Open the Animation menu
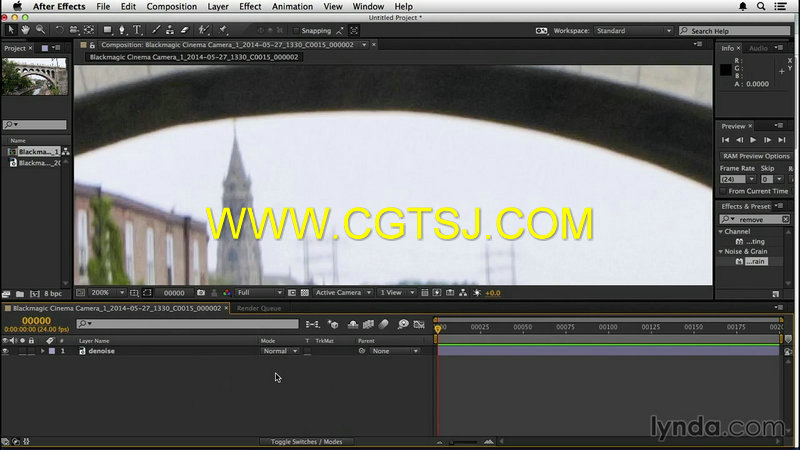The image size is (800, 450). click(x=292, y=7)
